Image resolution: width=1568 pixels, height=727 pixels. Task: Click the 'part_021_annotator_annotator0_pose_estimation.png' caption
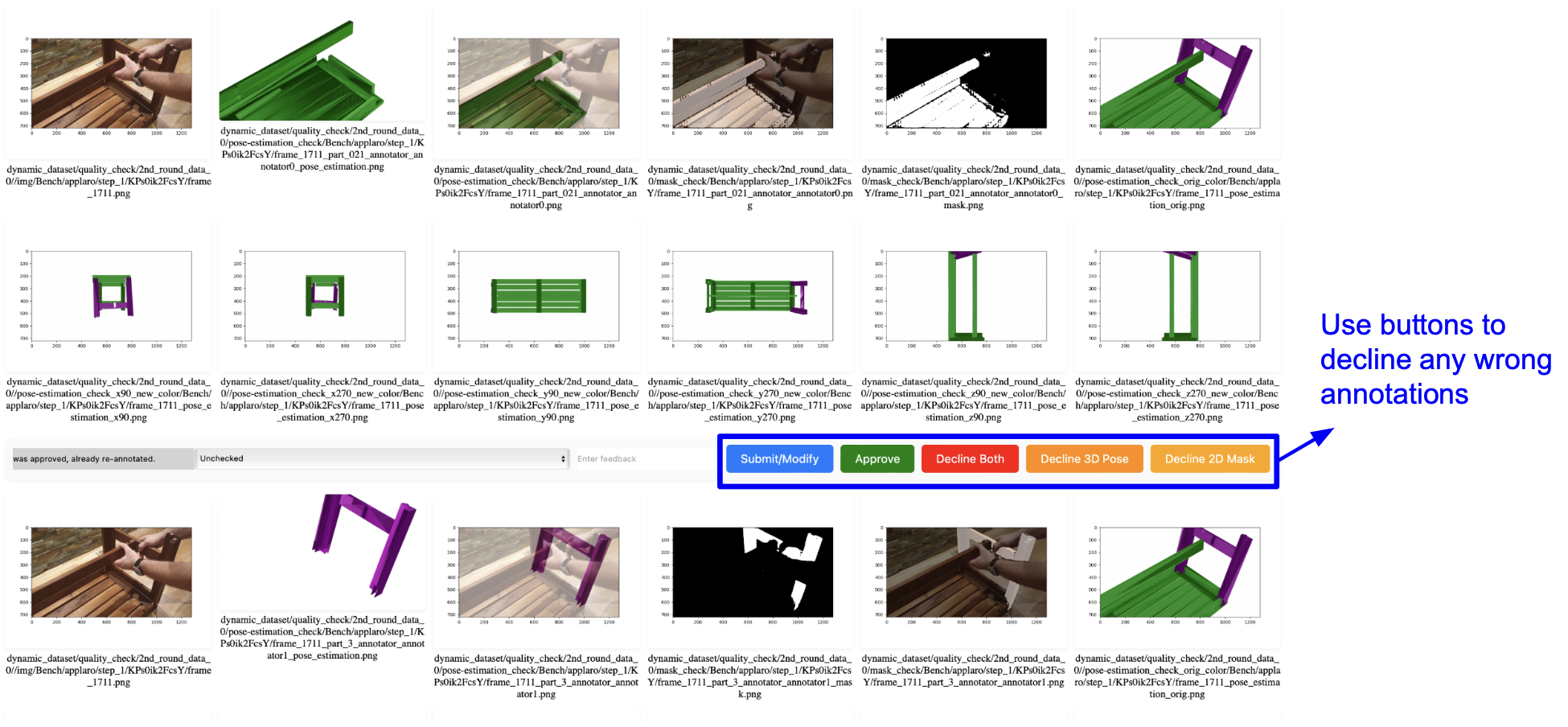322,149
